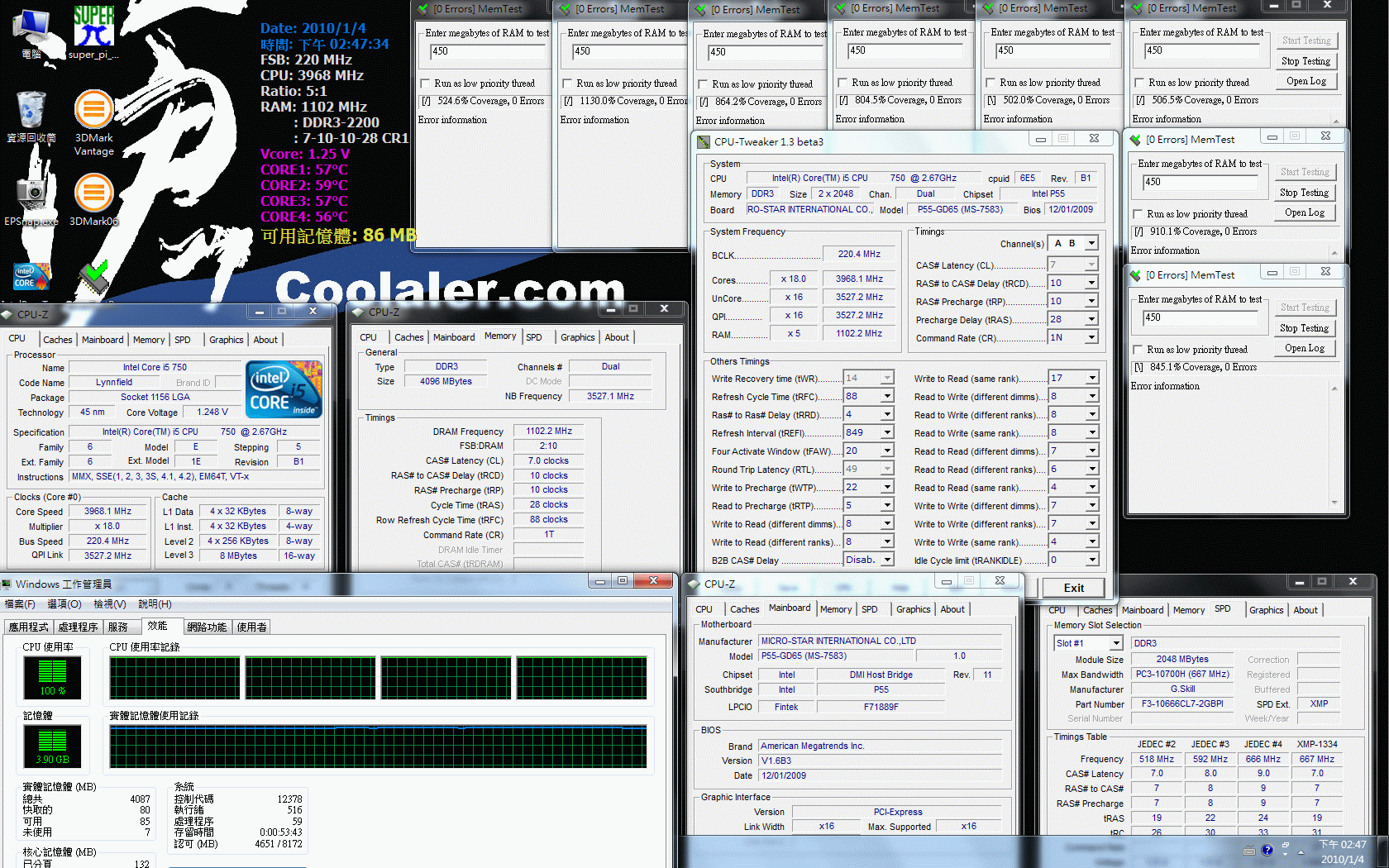The width and height of the screenshot is (1389, 868).
Task: Click Stop Testing in 506.5% MemTest
Action: (1305, 61)
